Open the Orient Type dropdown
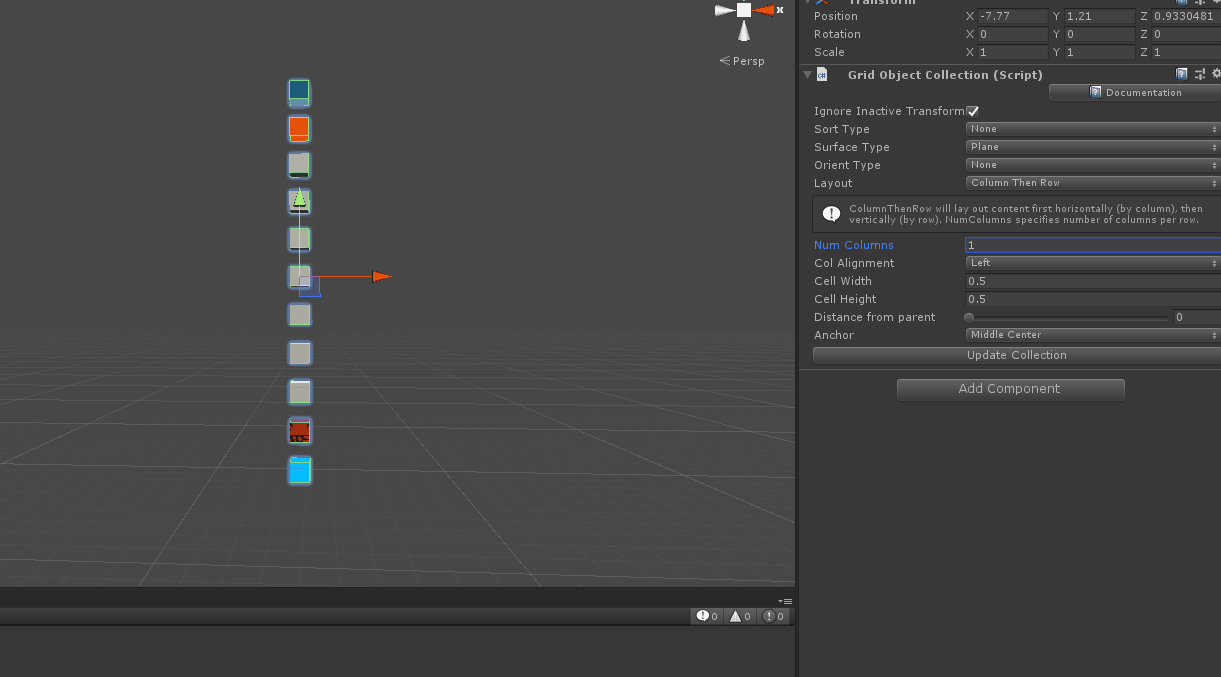Viewport: 1221px width, 677px height. [x=1093, y=165]
